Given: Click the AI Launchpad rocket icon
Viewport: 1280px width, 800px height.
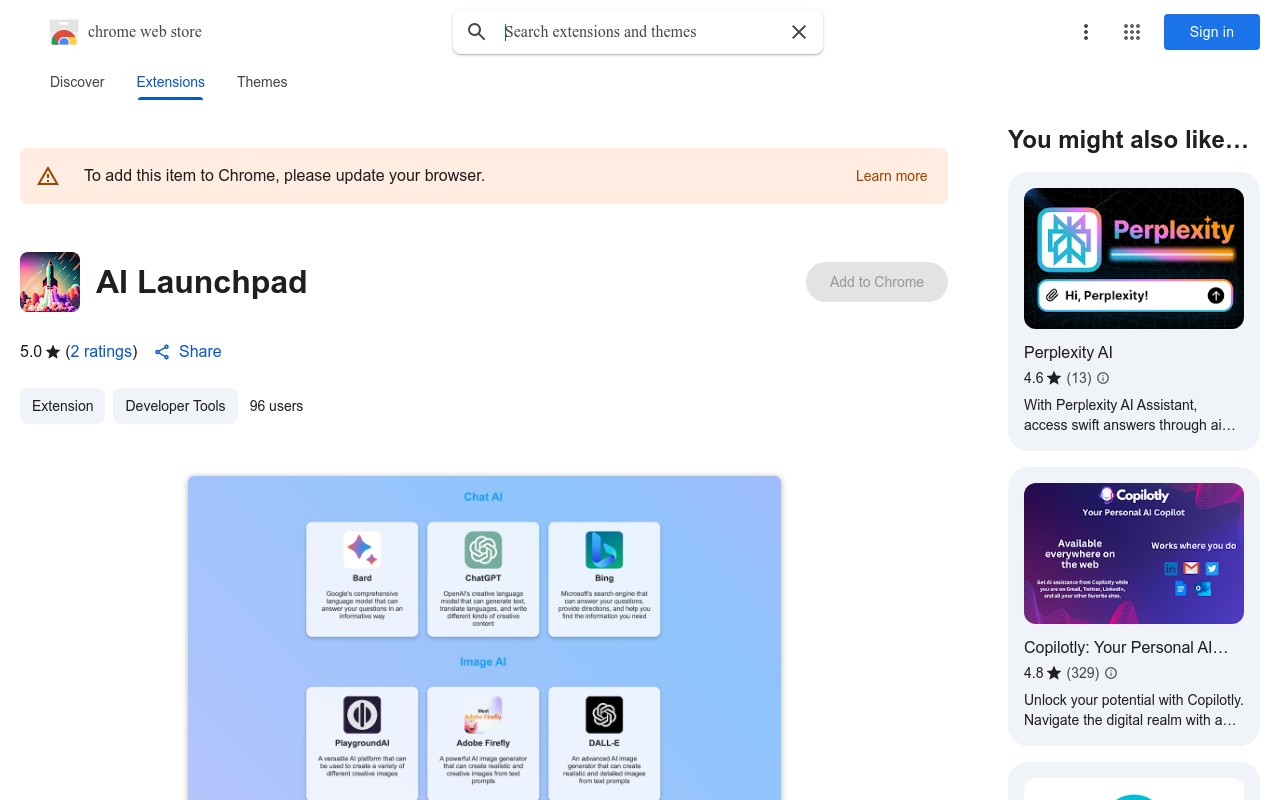Looking at the screenshot, I should click(x=50, y=282).
